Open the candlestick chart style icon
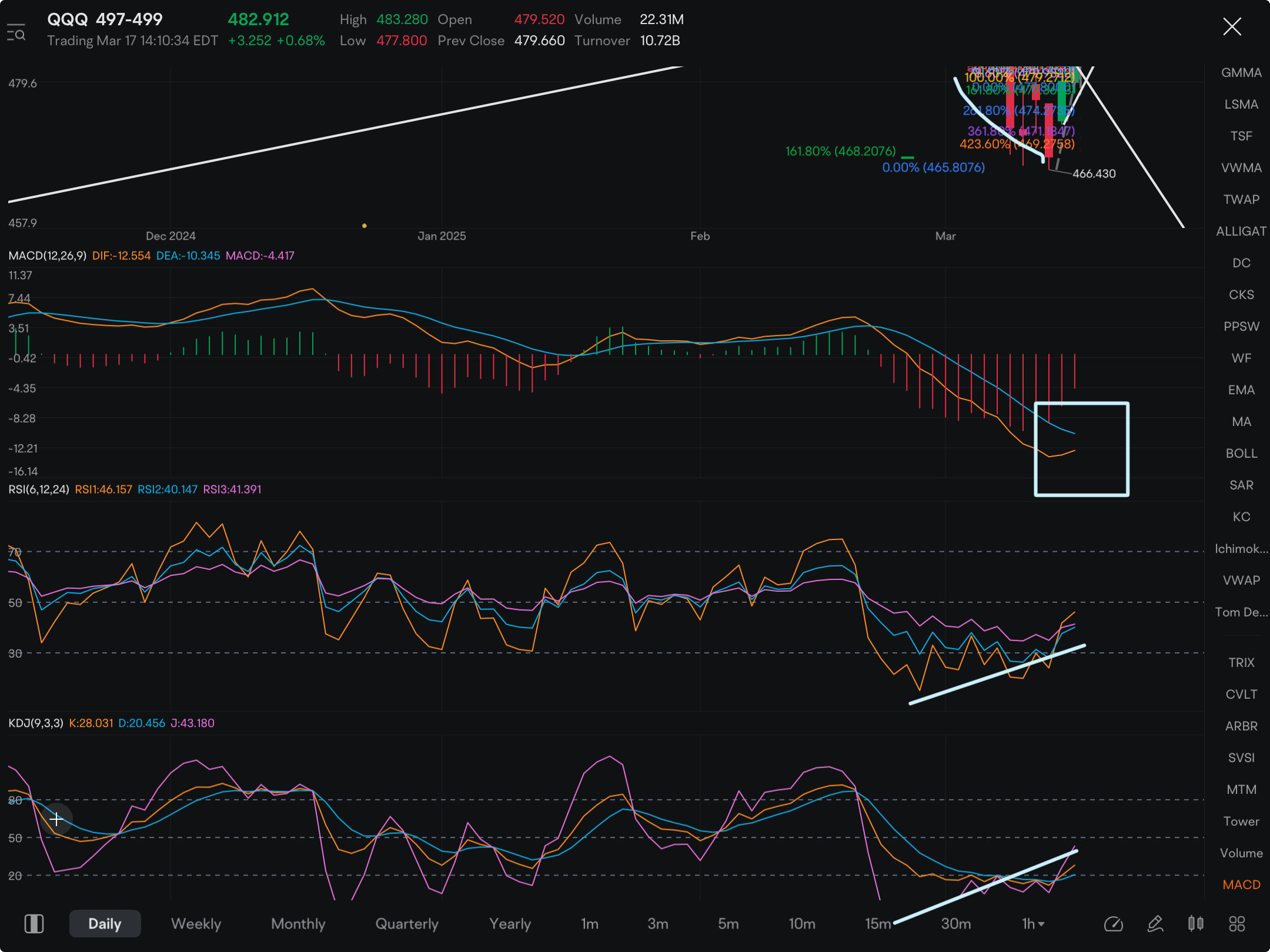 [1195, 924]
